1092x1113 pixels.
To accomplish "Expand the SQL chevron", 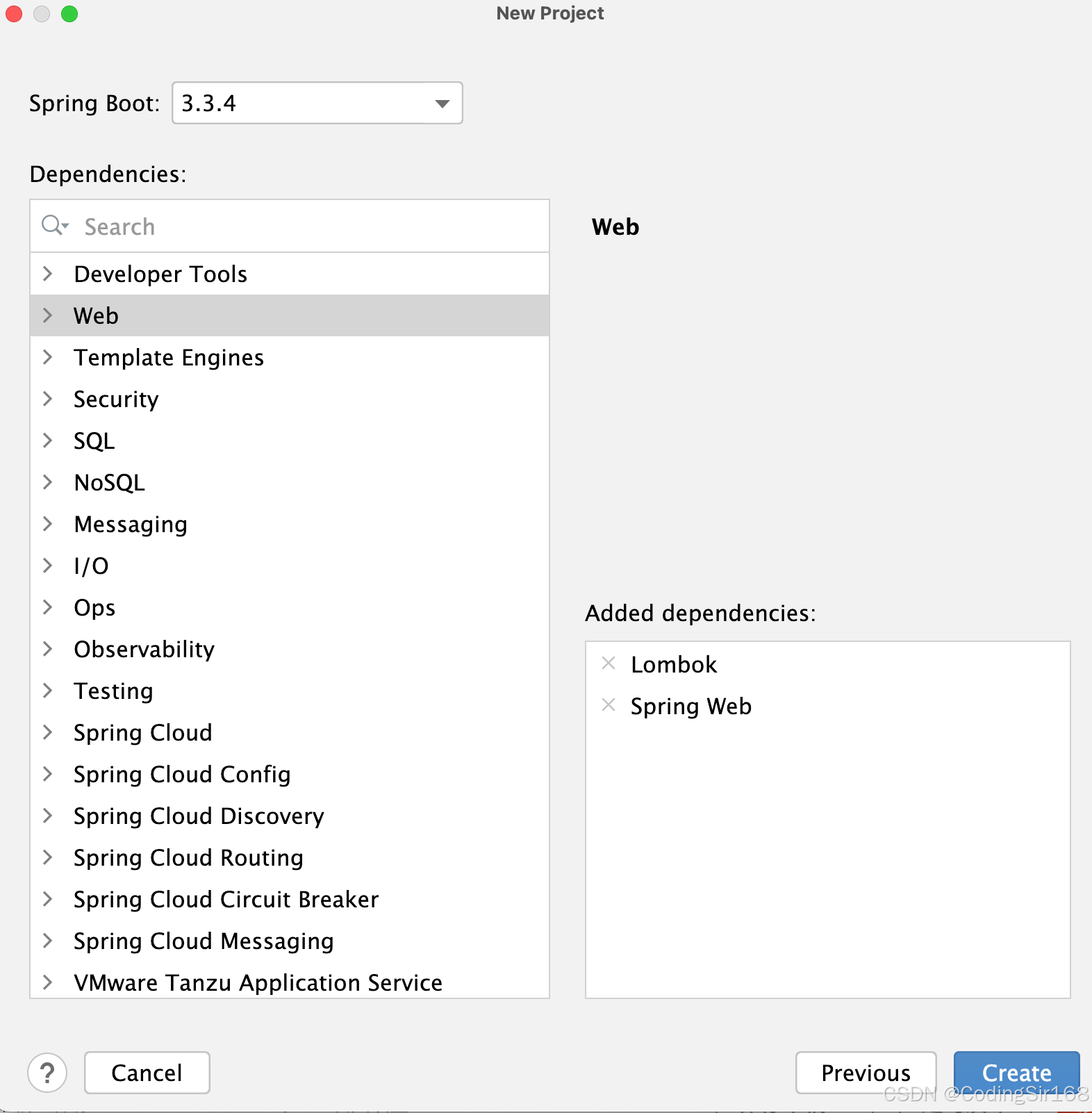I will click(x=48, y=440).
